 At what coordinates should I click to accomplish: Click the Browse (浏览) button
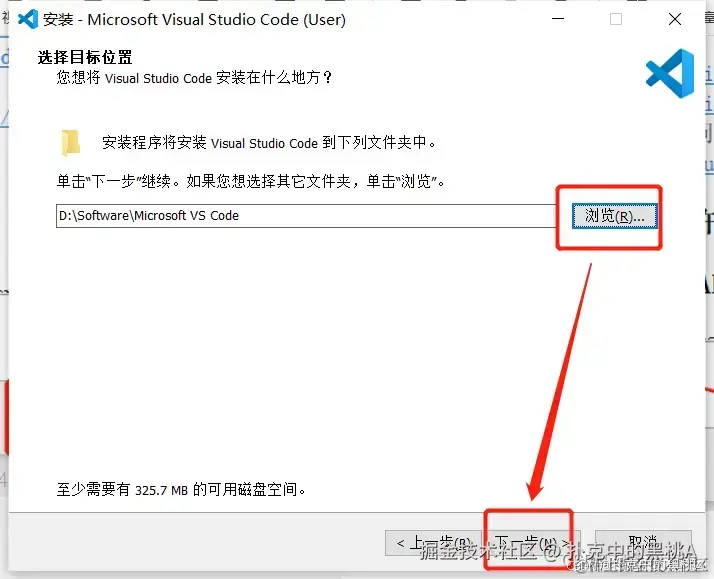point(614,216)
